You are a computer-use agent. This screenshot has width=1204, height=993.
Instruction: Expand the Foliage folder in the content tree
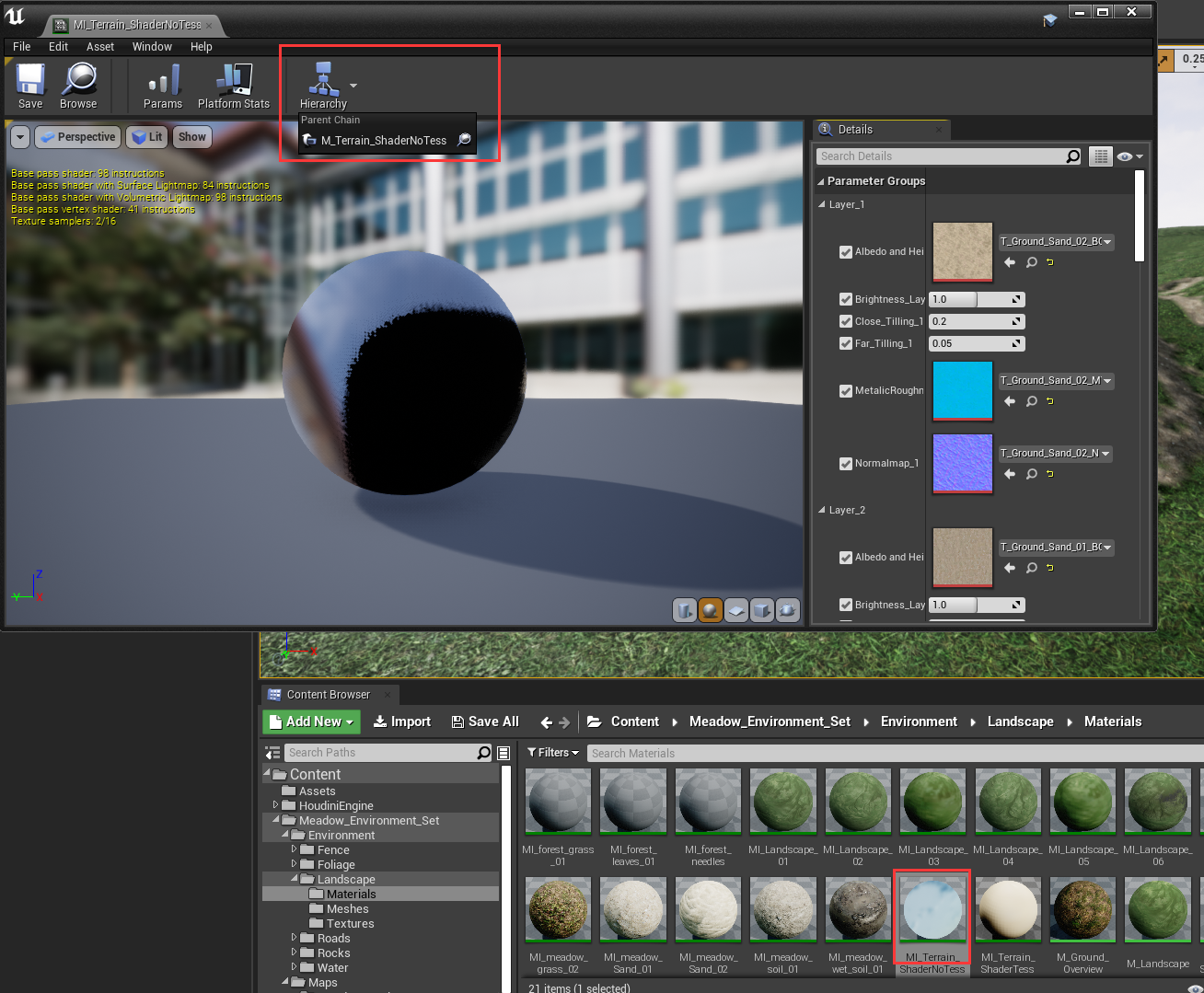[295, 864]
